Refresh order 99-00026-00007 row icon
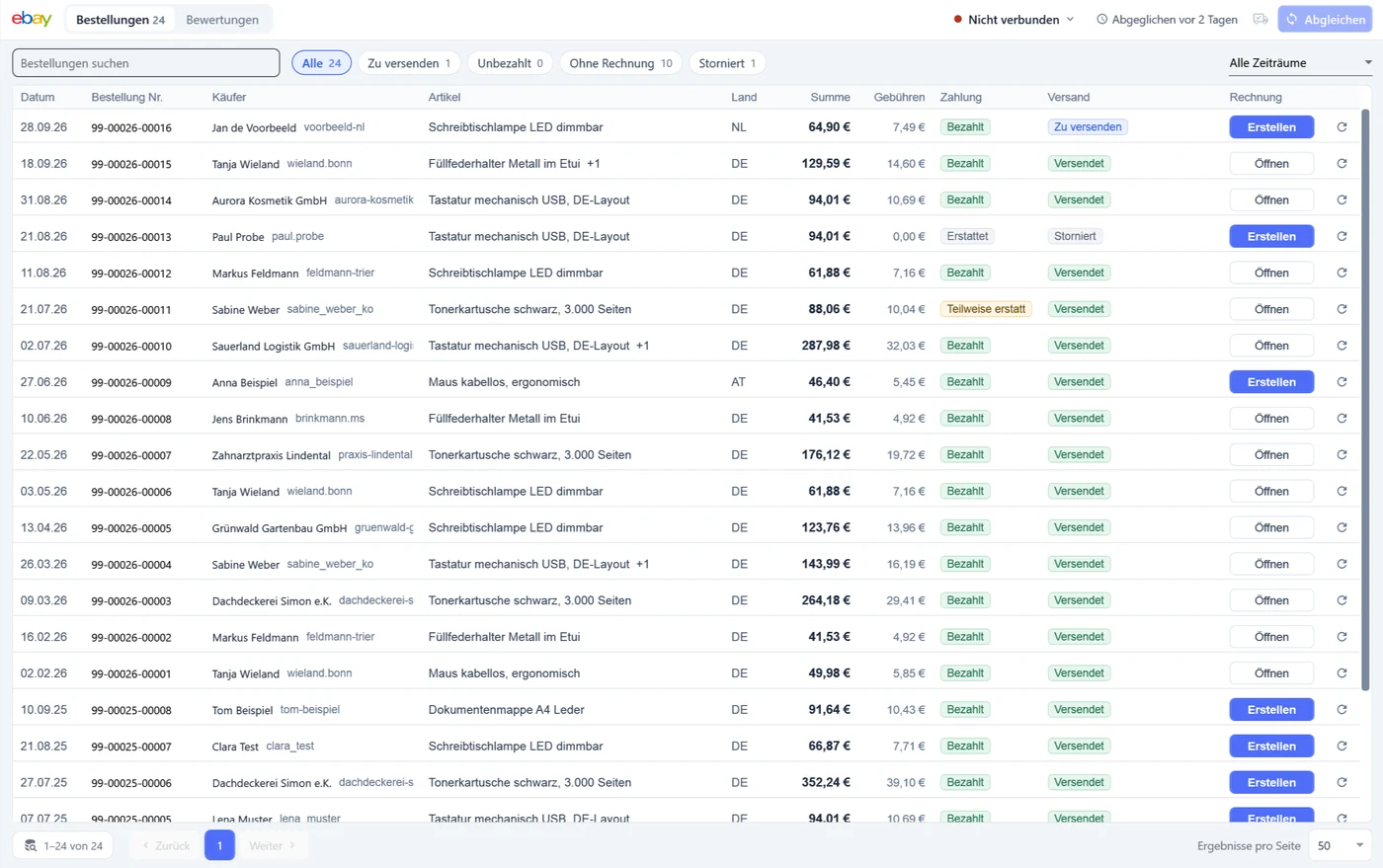Viewport: 1383px width, 868px height. [x=1342, y=455]
